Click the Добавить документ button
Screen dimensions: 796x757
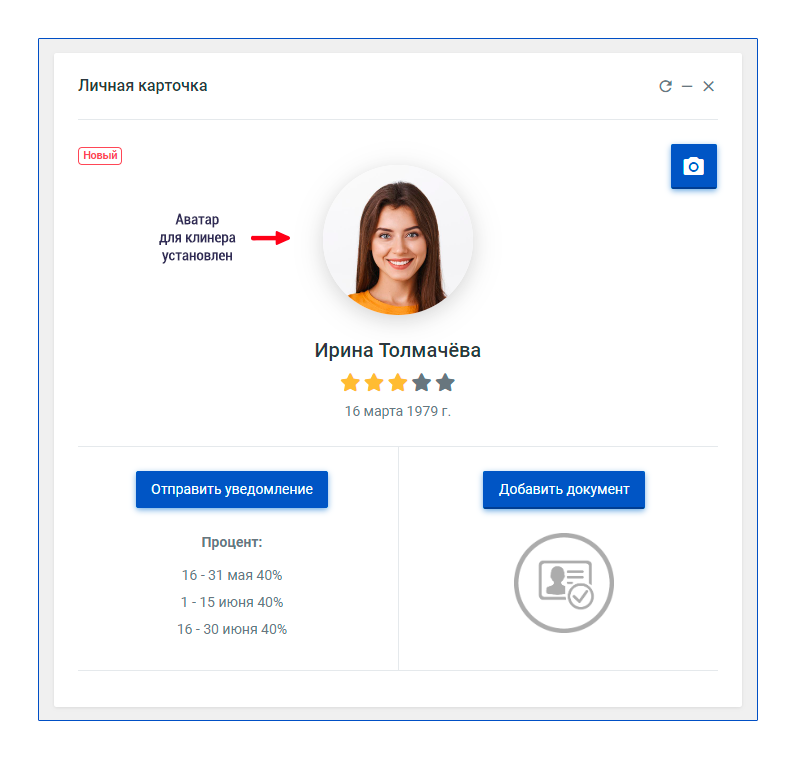coord(563,489)
